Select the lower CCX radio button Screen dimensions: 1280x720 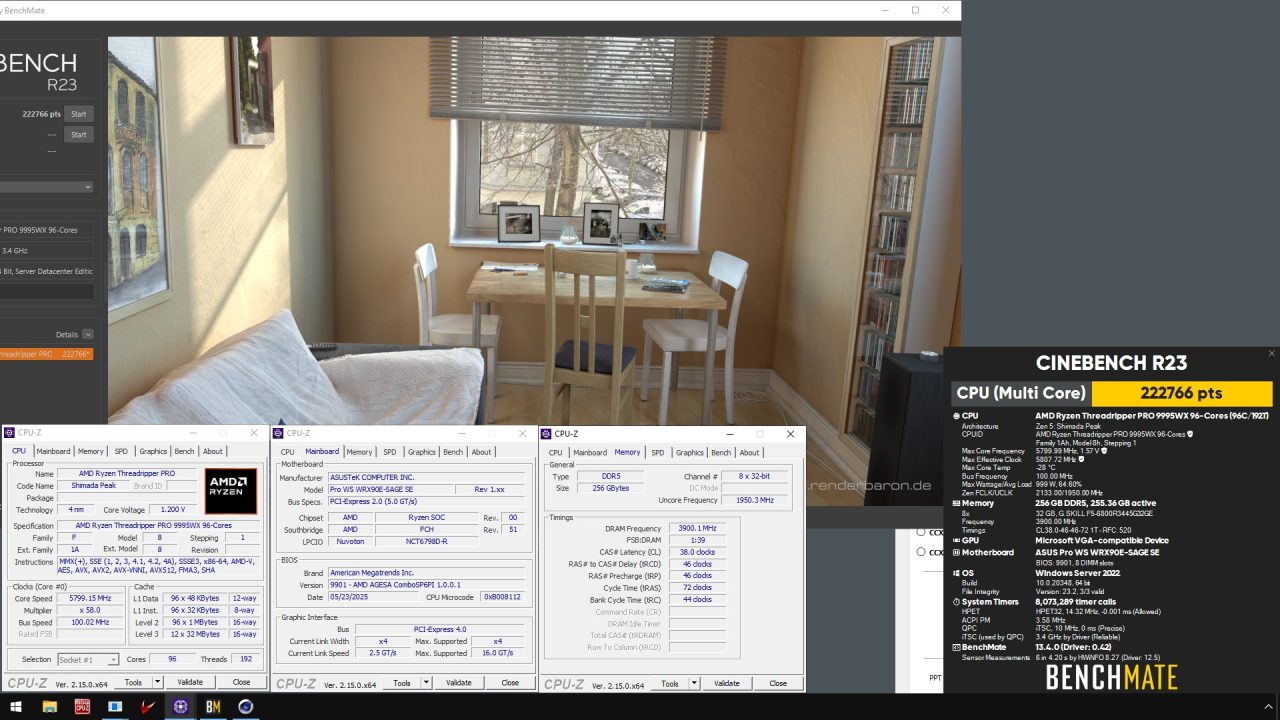coord(920,551)
